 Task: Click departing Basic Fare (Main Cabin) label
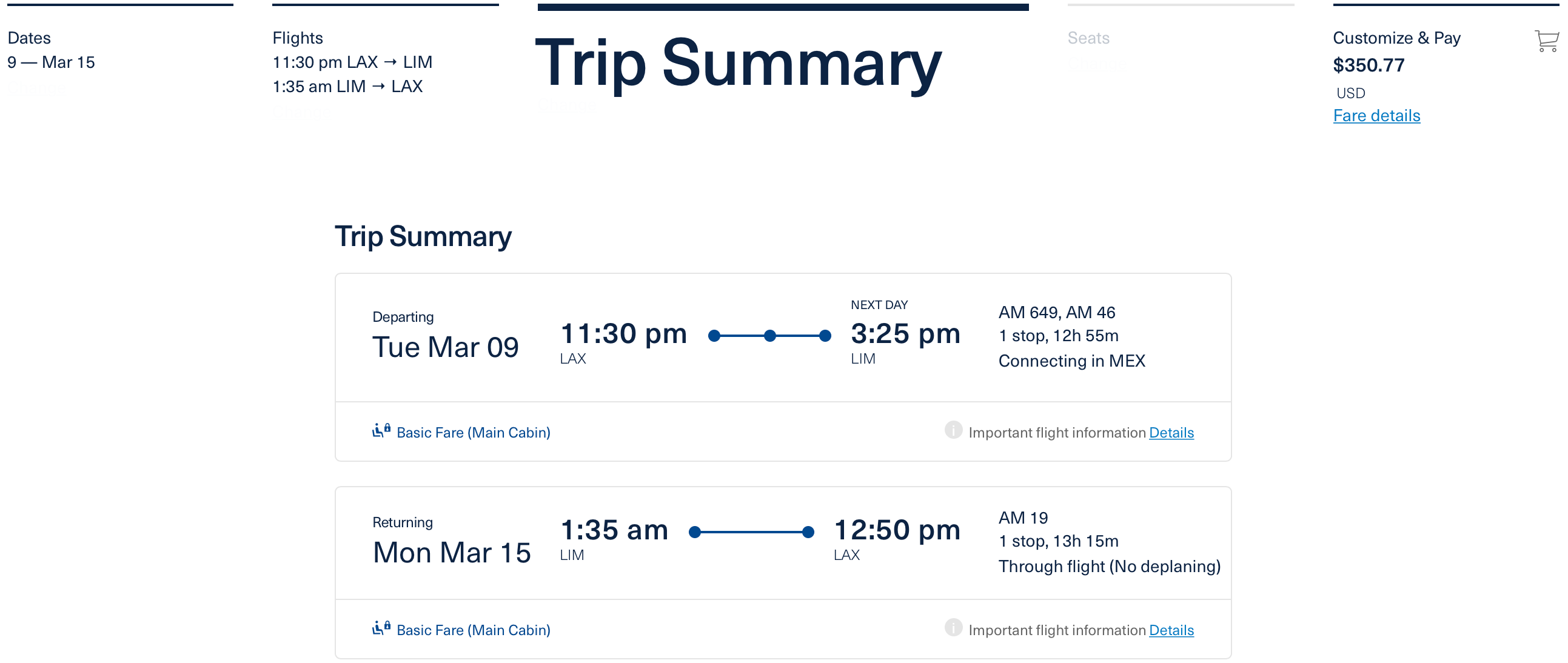(473, 433)
